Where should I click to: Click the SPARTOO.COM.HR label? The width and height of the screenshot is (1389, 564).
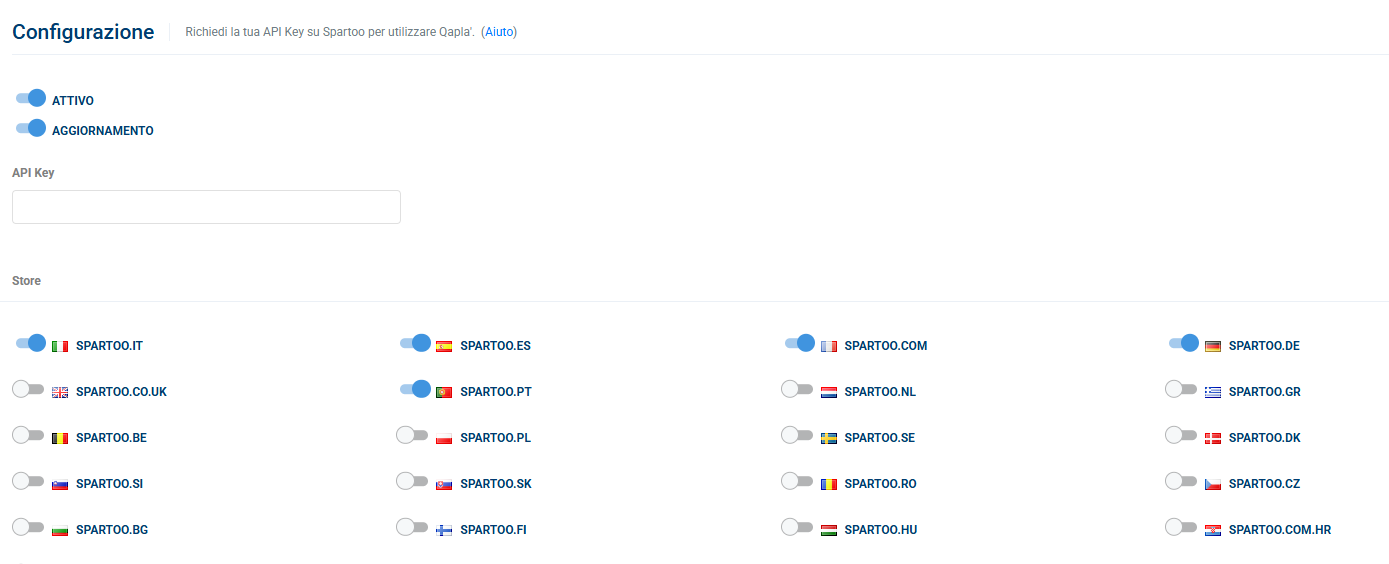pos(1280,530)
